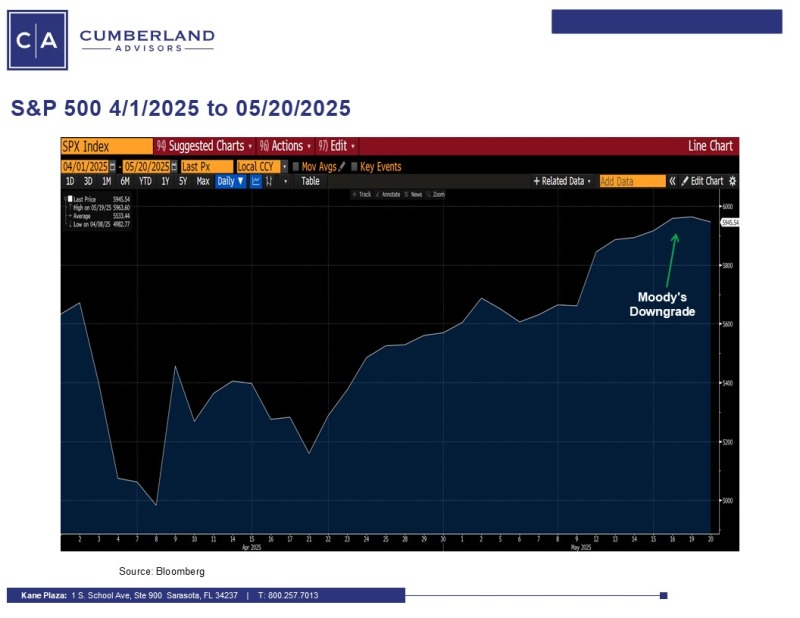Viewport: 800px width, 618px height.
Task: Enable the Mov Avgs checkbox
Action: click(295, 167)
